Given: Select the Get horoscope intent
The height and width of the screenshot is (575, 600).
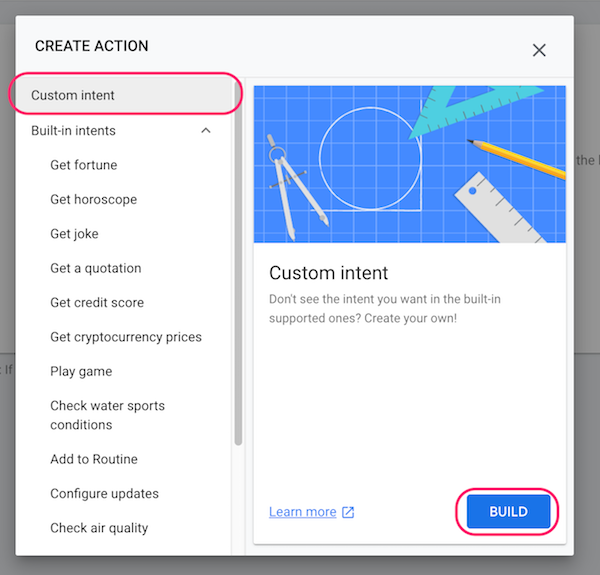Looking at the screenshot, I should tap(93, 199).
